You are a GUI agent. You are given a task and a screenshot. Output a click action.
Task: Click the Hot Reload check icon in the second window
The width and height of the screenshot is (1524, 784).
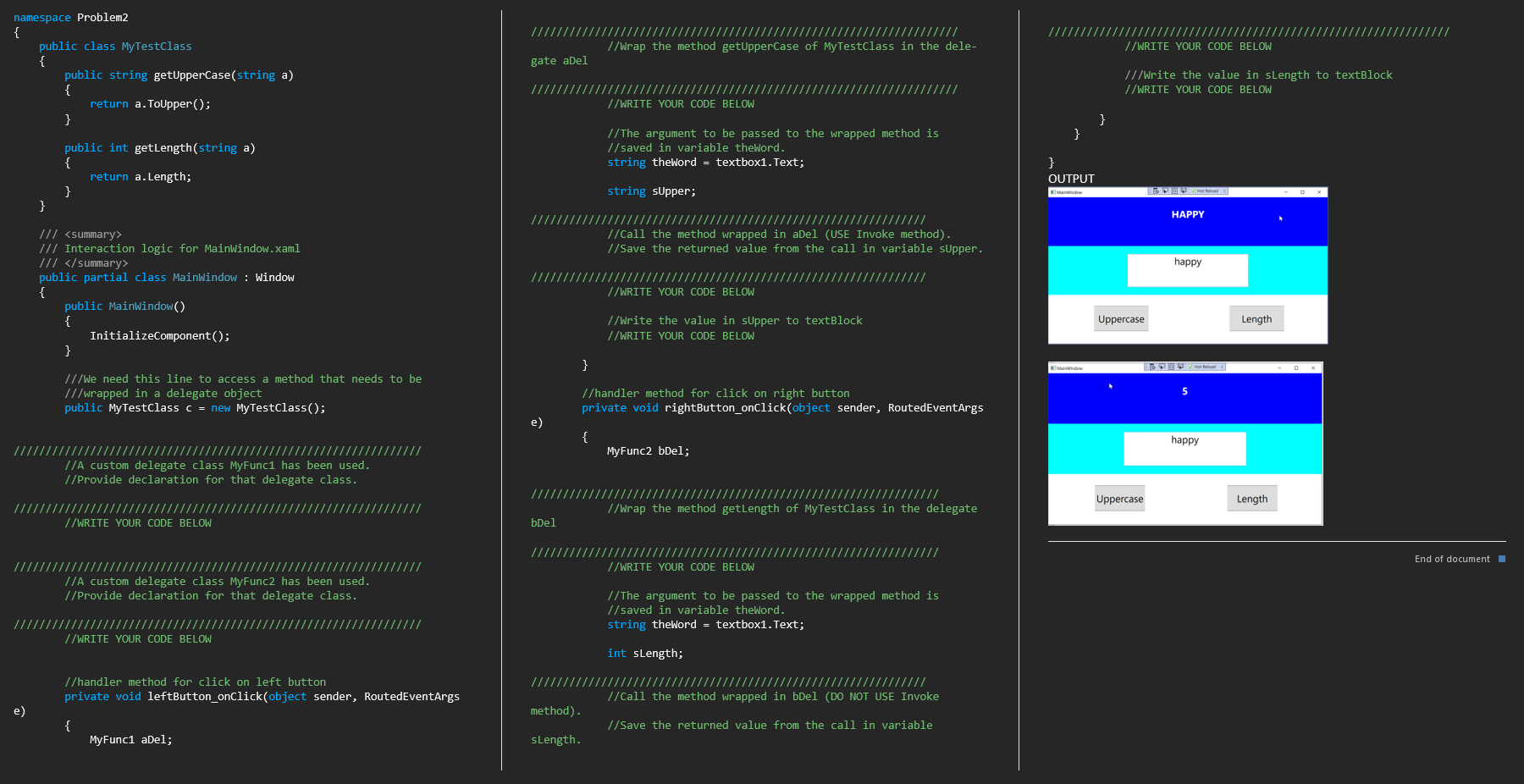click(1190, 367)
